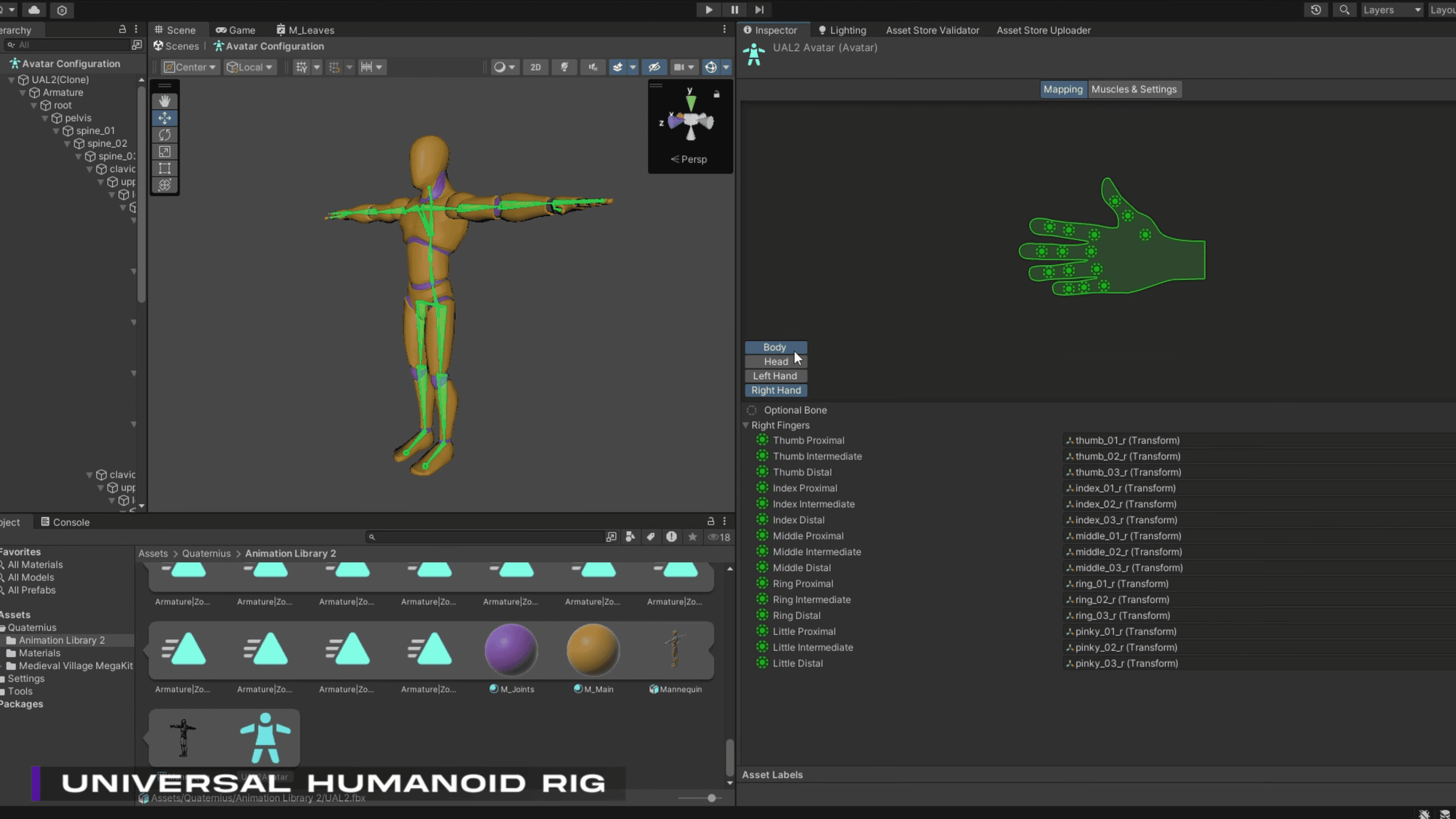Open the Layers dropdown
The image size is (1456, 819).
pos(1391,10)
